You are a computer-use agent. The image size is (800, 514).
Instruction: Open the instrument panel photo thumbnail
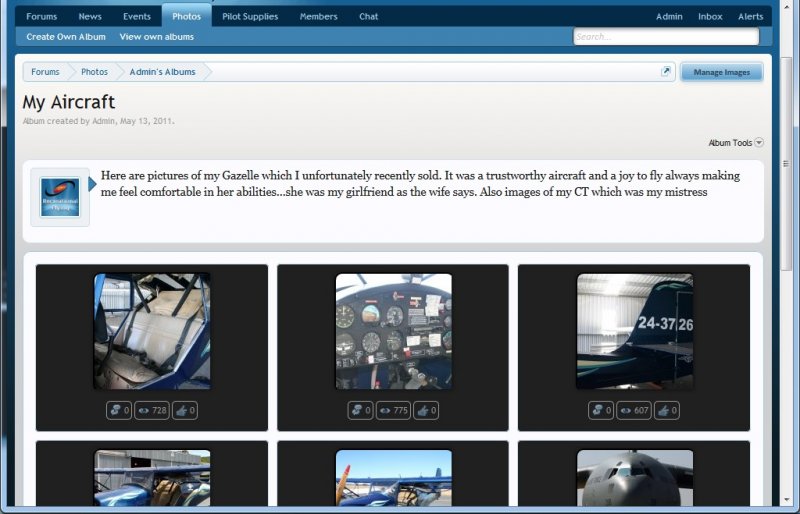(393, 331)
